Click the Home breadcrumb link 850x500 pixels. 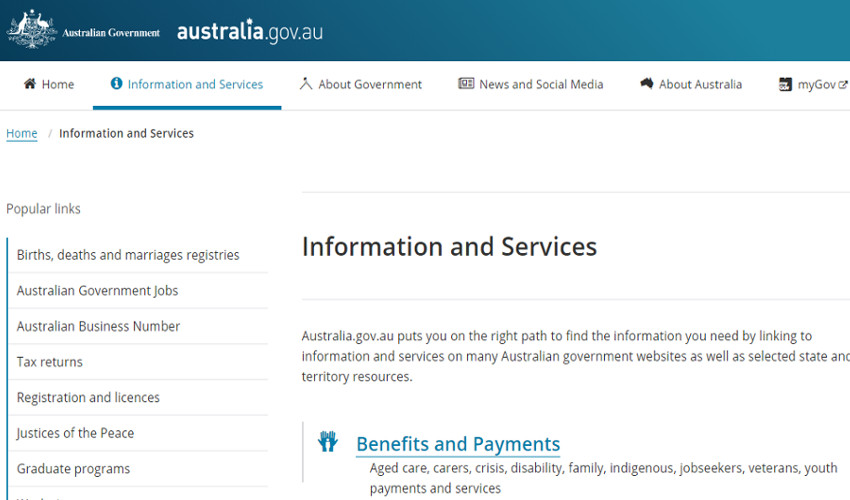[22, 133]
